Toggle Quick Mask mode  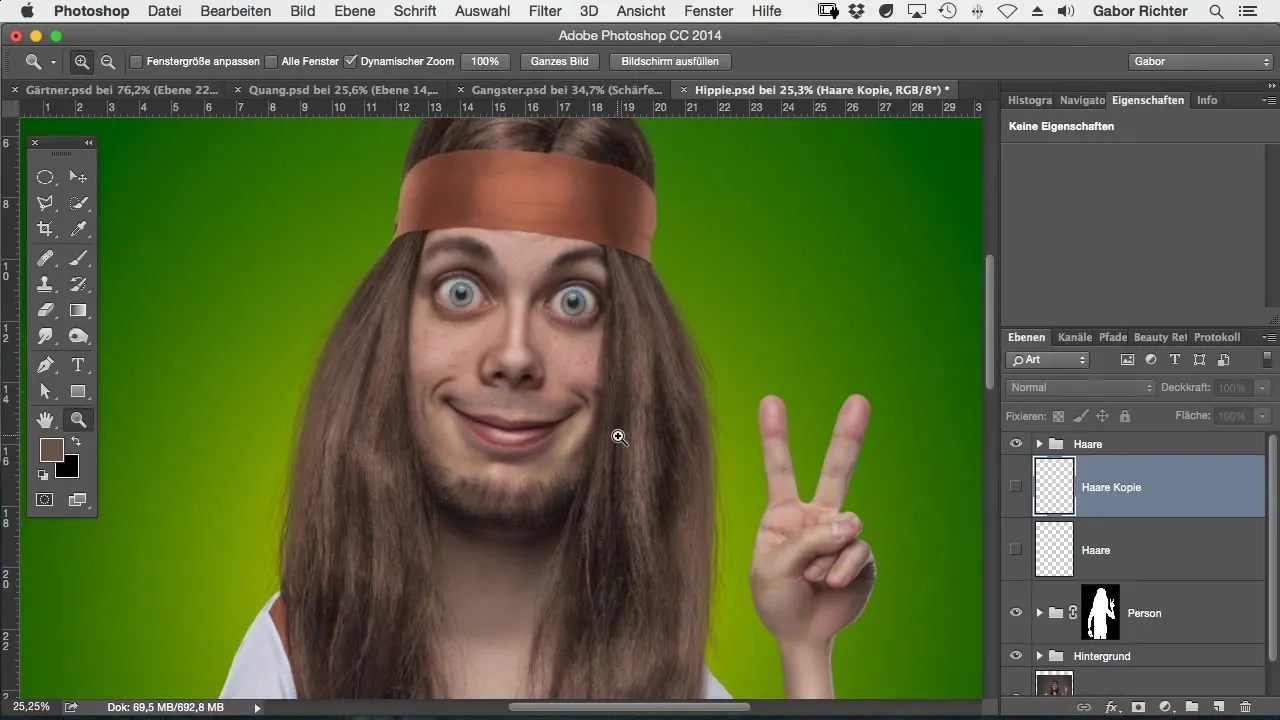click(x=45, y=499)
